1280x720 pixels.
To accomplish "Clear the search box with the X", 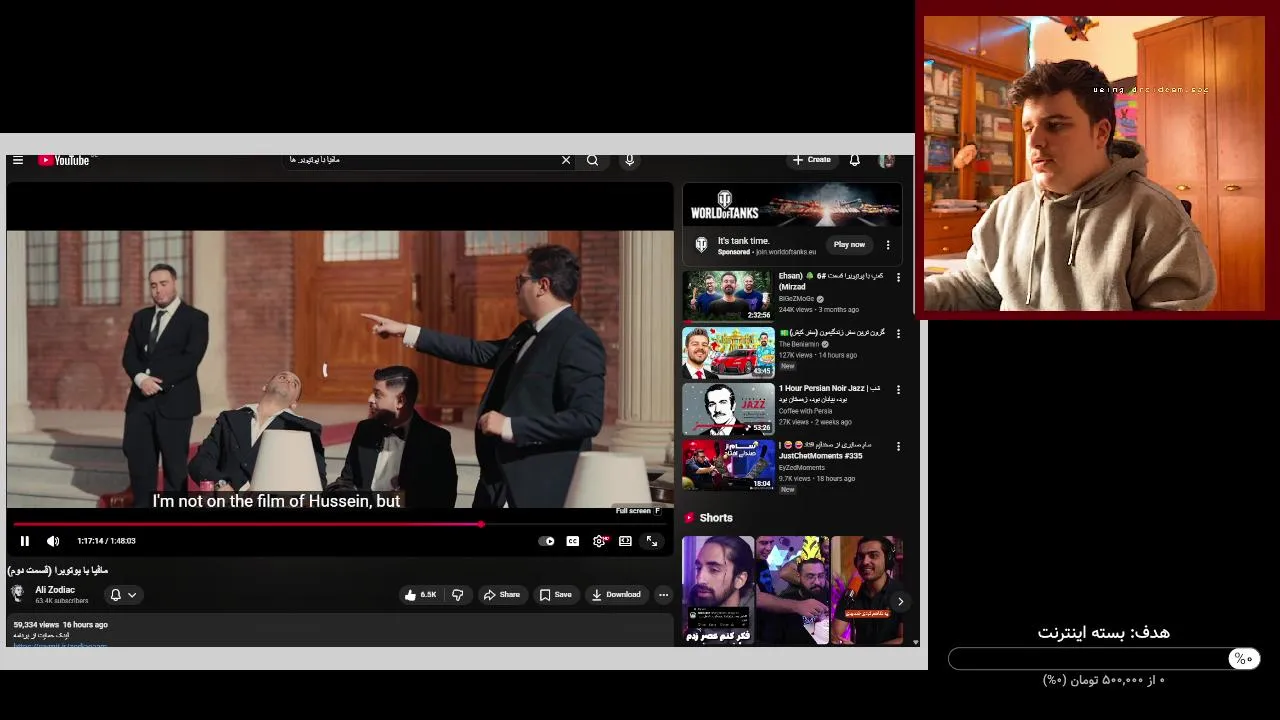I will pyautogui.click(x=566, y=160).
